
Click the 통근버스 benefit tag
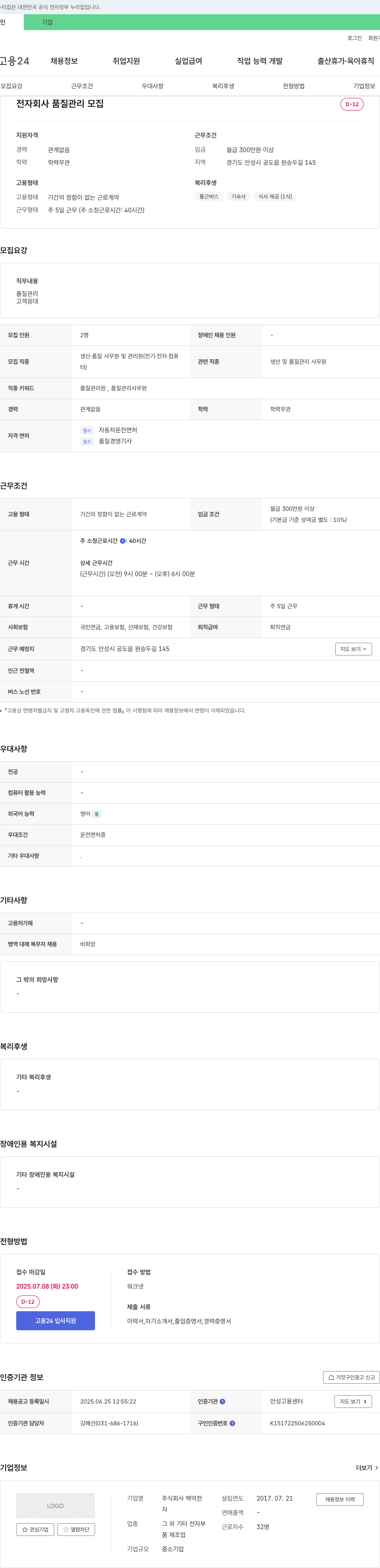(209, 197)
